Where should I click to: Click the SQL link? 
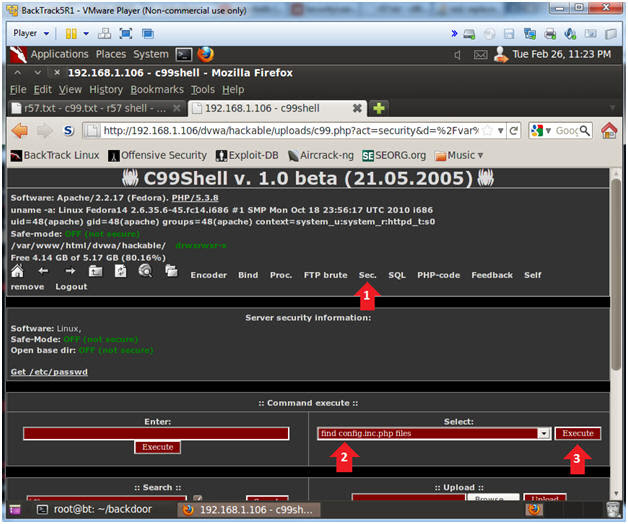pyautogui.click(x=397, y=275)
